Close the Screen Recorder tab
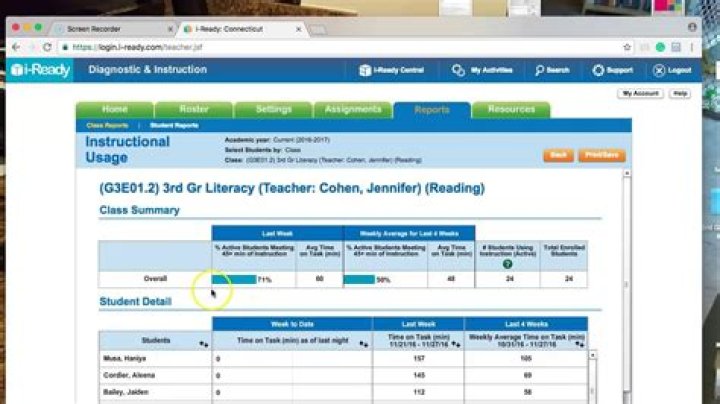Screen dimensions: 720x404 click(x=170, y=29)
